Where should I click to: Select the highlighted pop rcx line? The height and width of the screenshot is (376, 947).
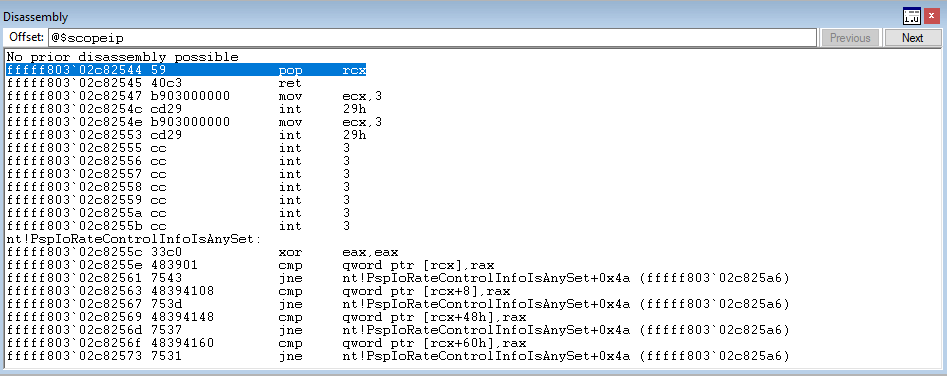pyautogui.click(x=186, y=70)
